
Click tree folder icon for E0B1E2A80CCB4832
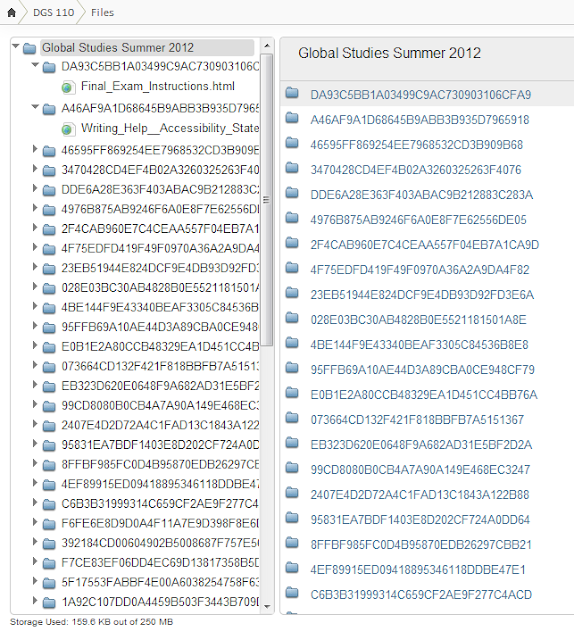49,347
